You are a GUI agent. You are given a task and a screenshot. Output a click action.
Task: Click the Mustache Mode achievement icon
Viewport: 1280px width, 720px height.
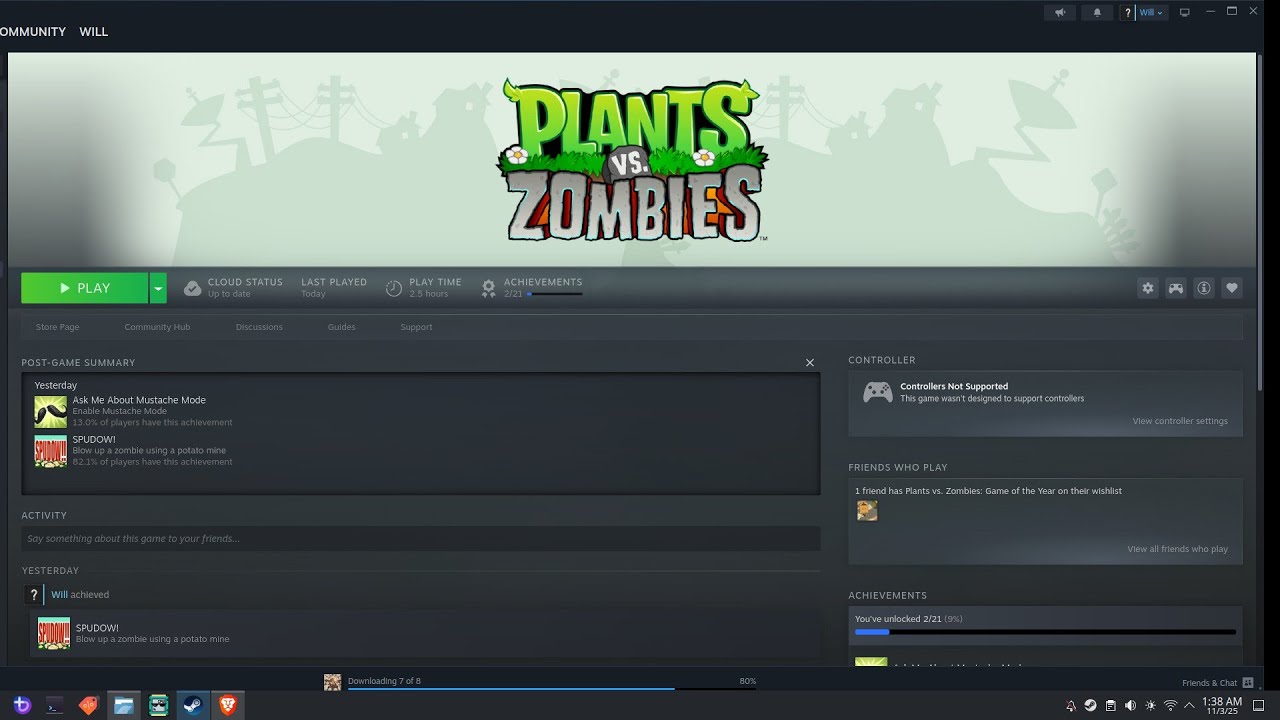pyautogui.click(x=51, y=411)
